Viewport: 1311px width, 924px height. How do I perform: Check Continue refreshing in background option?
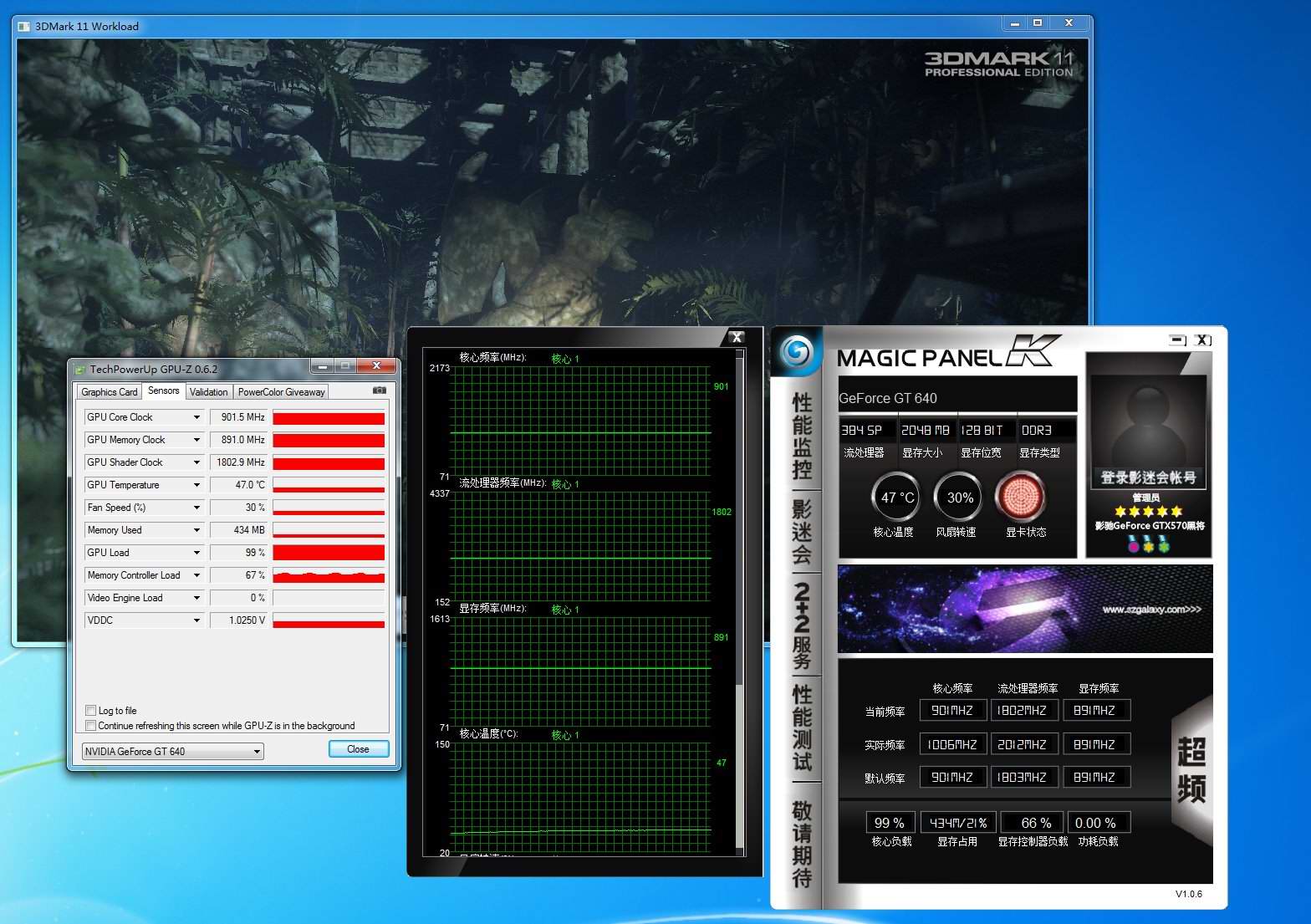[x=91, y=726]
